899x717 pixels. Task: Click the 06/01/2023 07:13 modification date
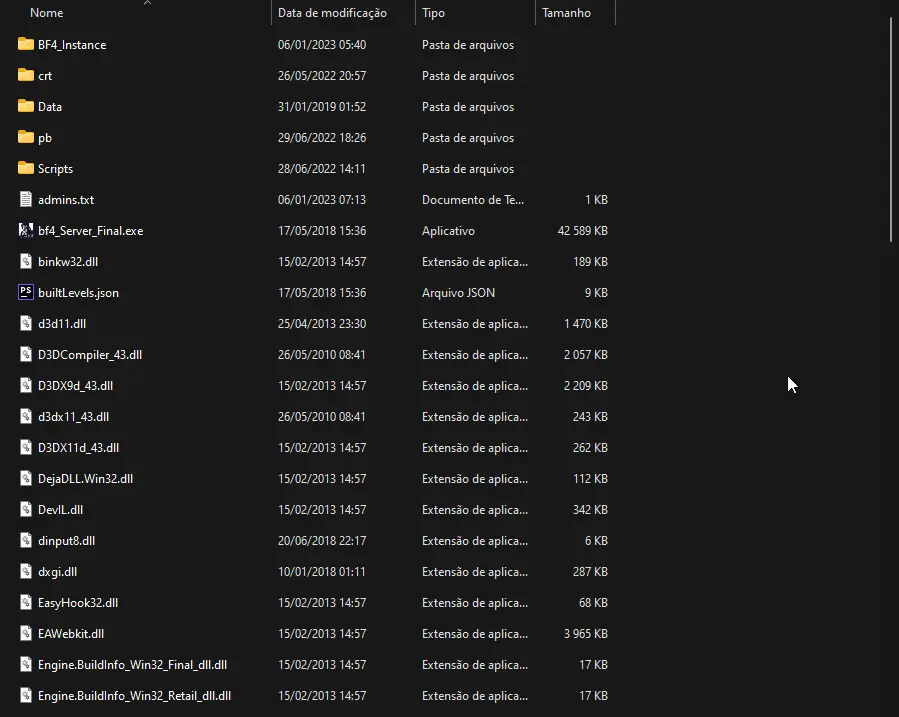(x=322, y=199)
